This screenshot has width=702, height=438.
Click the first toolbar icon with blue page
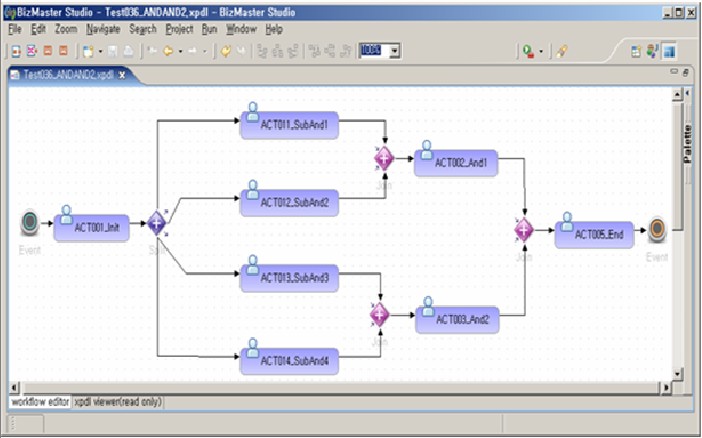[x=16, y=51]
